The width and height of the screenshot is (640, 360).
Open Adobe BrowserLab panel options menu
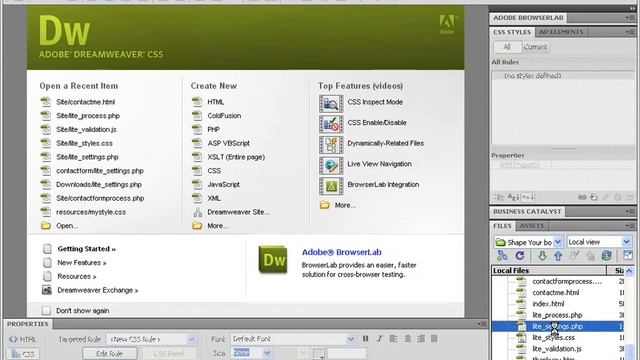tap(629, 18)
